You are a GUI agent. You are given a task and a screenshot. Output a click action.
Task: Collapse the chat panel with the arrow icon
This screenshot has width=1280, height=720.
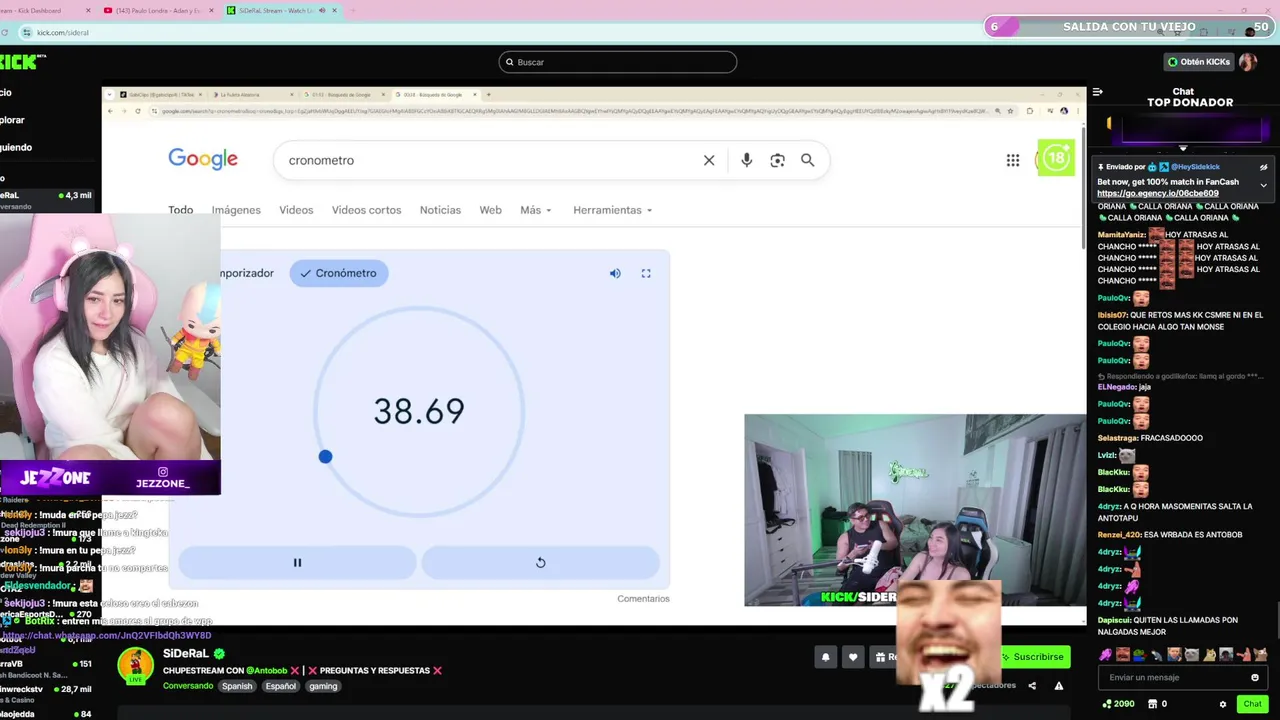pyautogui.click(x=1098, y=92)
